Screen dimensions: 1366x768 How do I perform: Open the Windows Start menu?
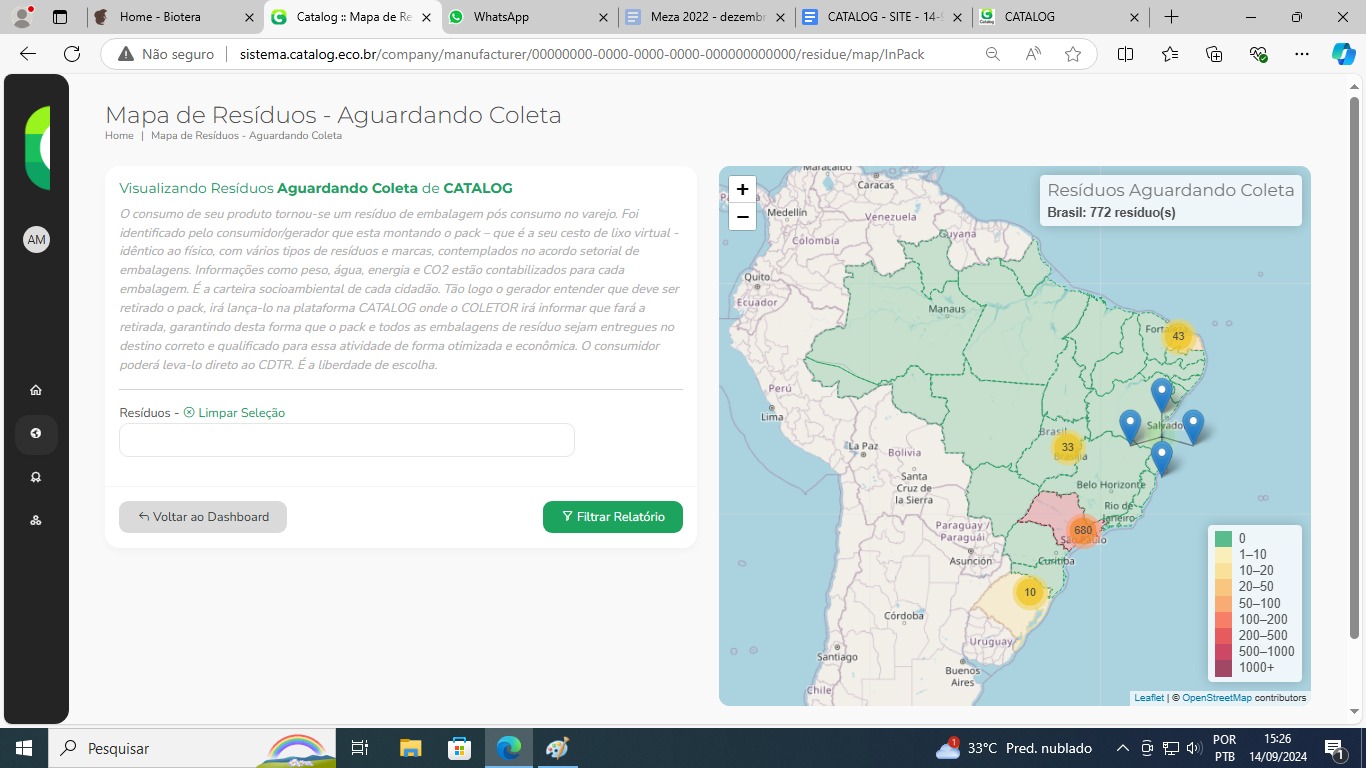23,748
